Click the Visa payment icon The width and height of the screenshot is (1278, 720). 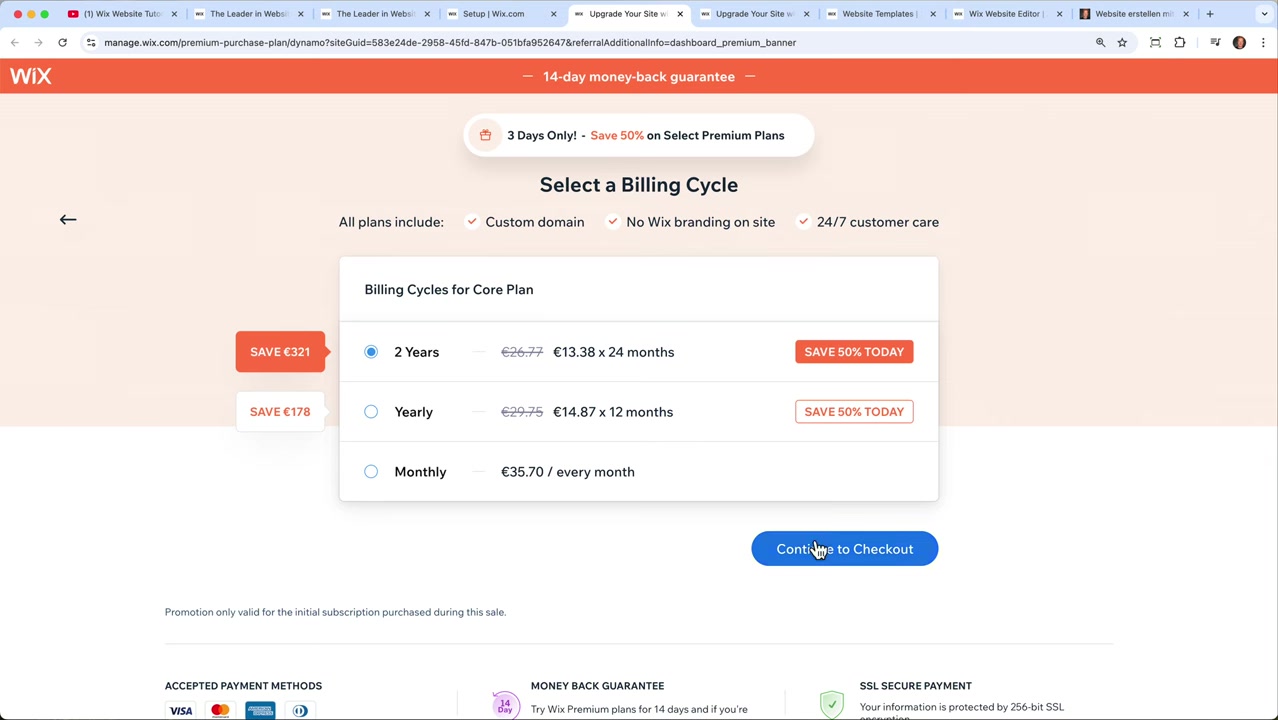180,711
